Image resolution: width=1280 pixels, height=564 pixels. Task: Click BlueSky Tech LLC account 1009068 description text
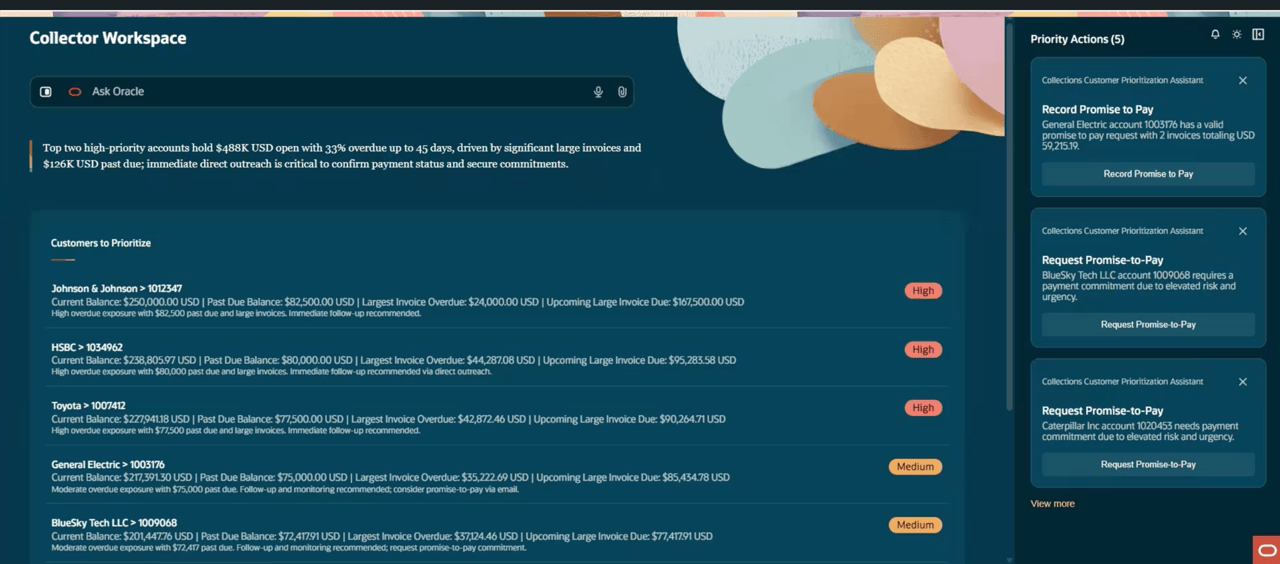point(1139,286)
